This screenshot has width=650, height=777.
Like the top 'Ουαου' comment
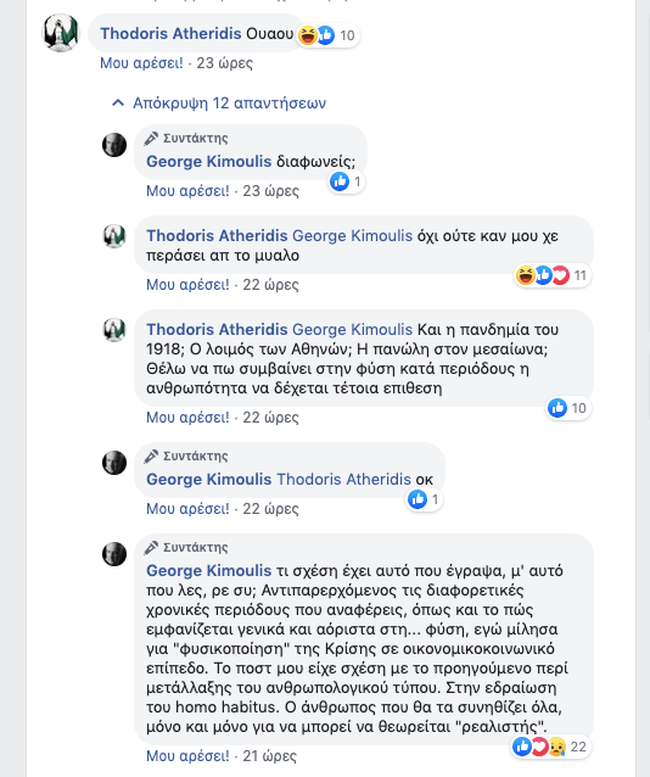pyautogui.click(x=141, y=63)
